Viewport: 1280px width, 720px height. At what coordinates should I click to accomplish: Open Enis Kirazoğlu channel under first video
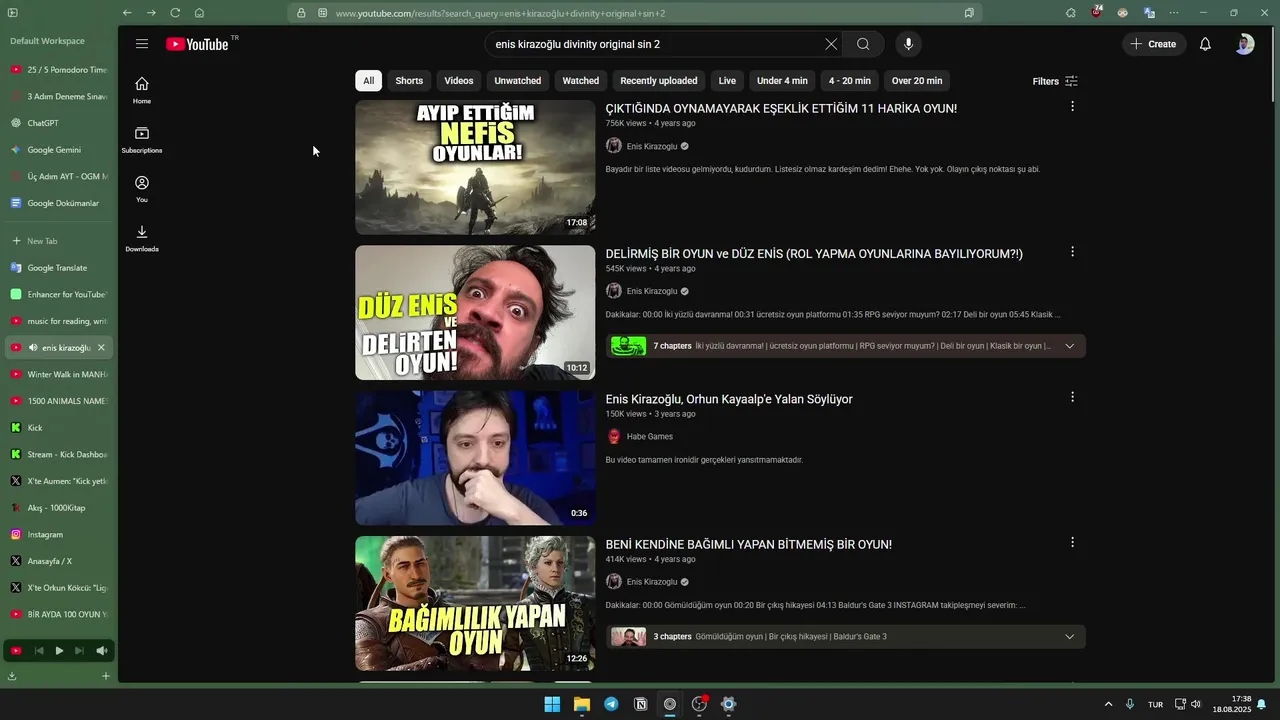tap(652, 146)
